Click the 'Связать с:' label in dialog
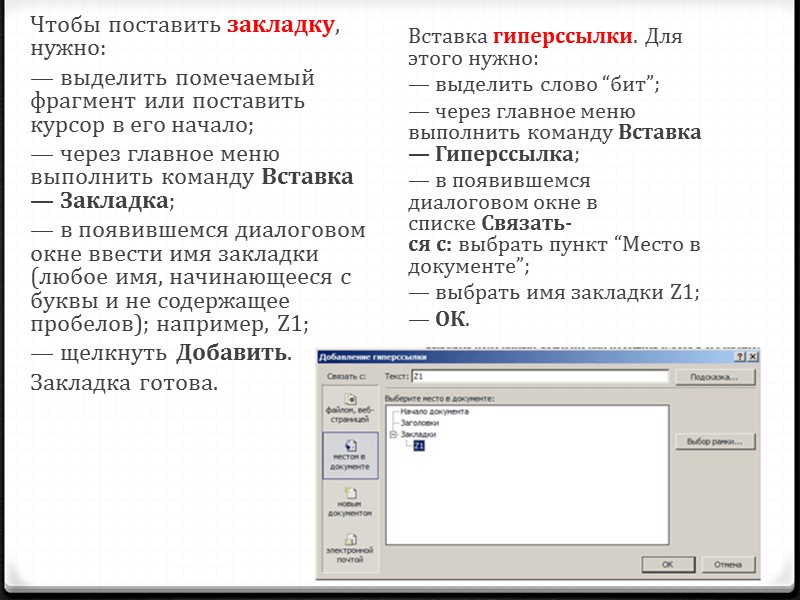Viewport: 800px width, 600px height. click(x=346, y=377)
